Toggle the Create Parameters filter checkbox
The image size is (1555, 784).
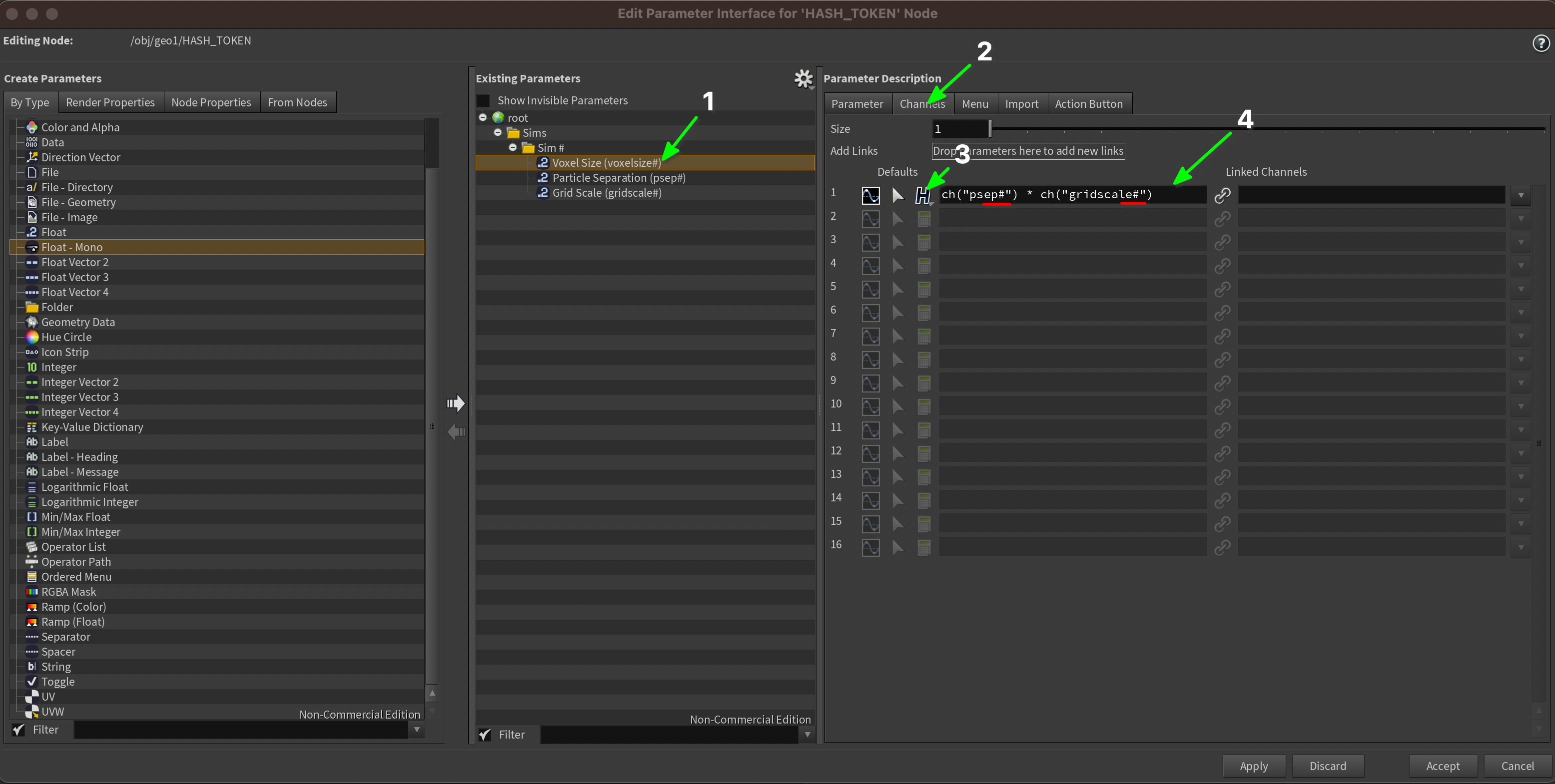click(x=18, y=730)
